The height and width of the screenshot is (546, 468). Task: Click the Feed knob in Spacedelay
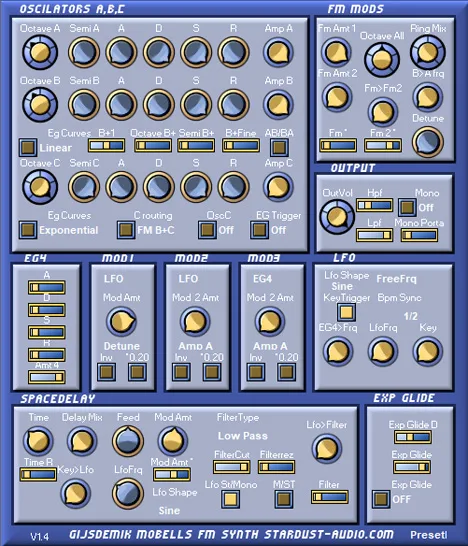(128, 441)
